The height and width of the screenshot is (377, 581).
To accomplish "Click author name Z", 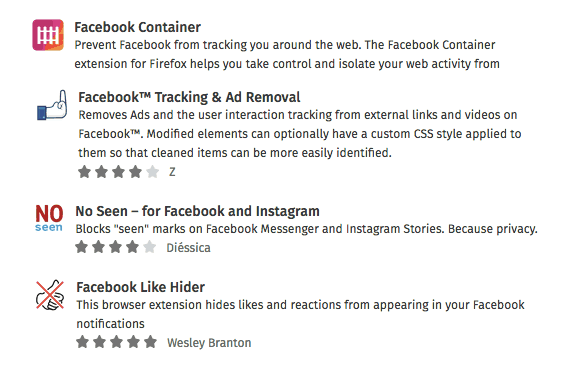I will click(x=172, y=172).
